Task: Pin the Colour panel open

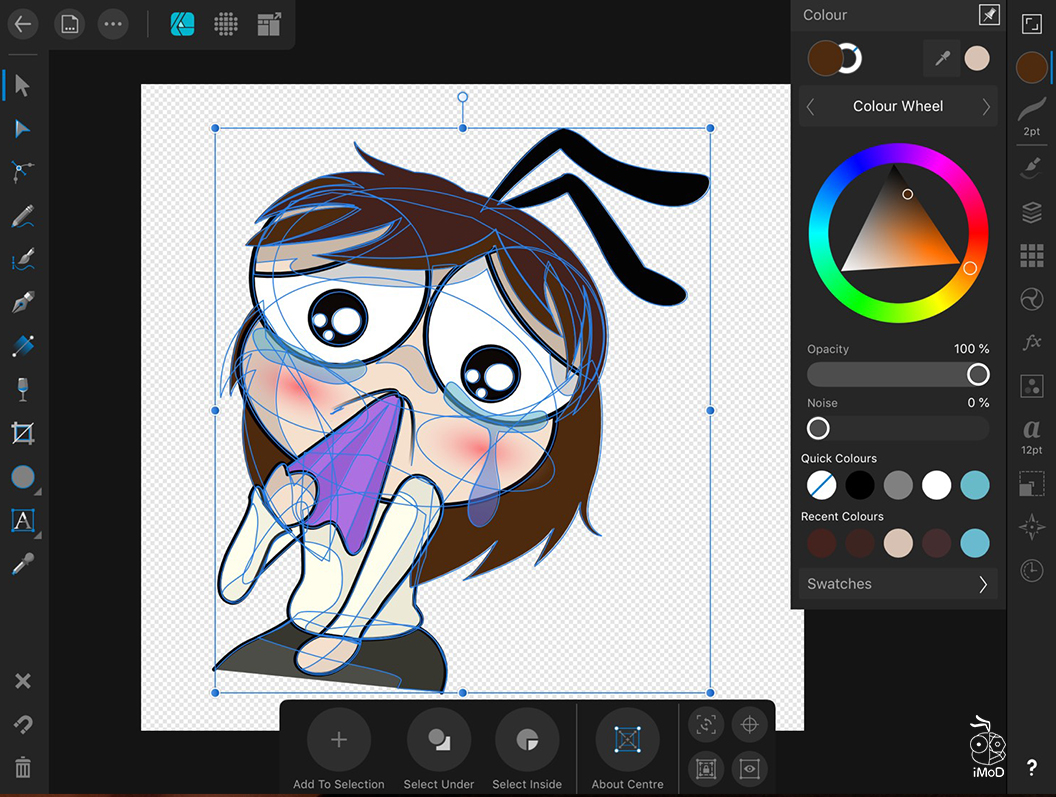Action: tap(988, 15)
